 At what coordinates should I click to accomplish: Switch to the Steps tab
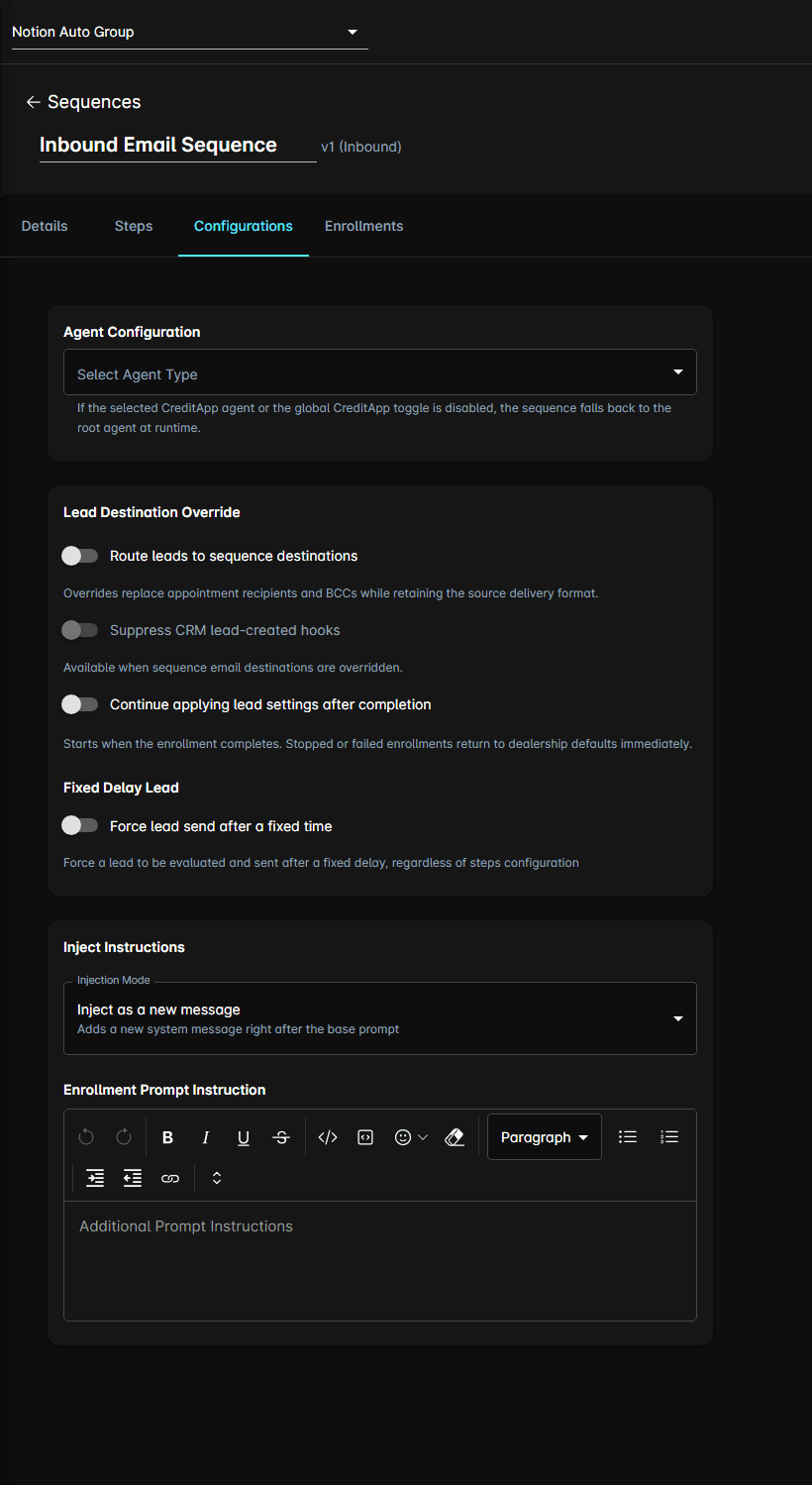(x=134, y=226)
